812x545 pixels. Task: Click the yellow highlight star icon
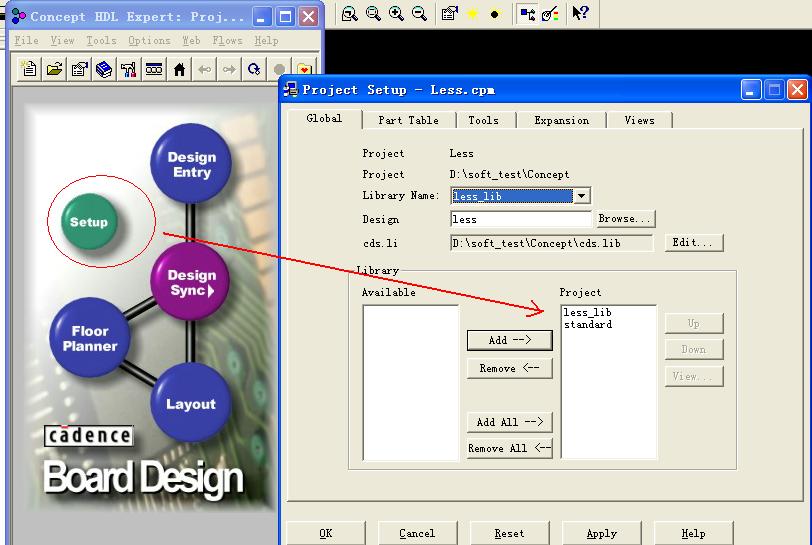472,13
